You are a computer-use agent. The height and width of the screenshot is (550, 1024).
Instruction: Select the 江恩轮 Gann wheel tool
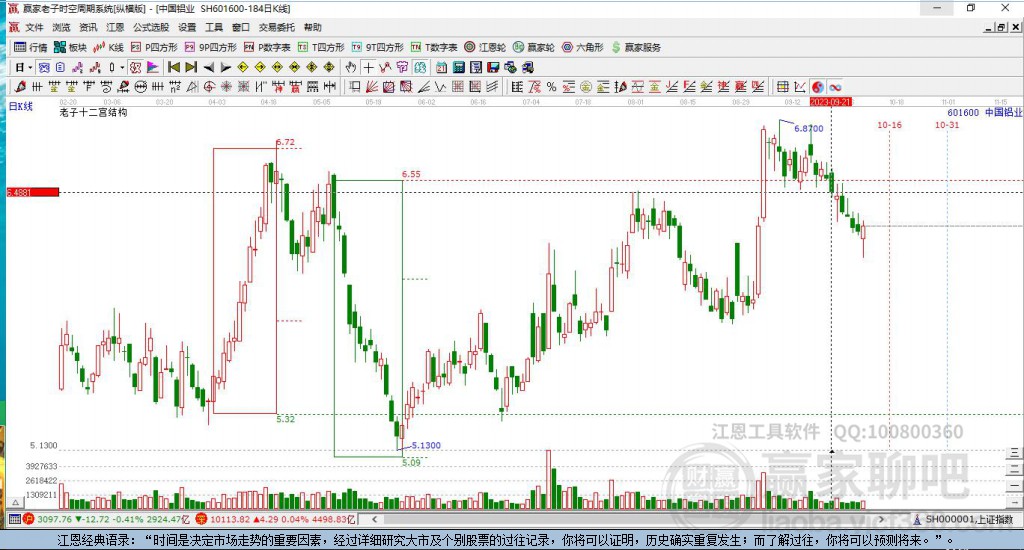(x=490, y=47)
